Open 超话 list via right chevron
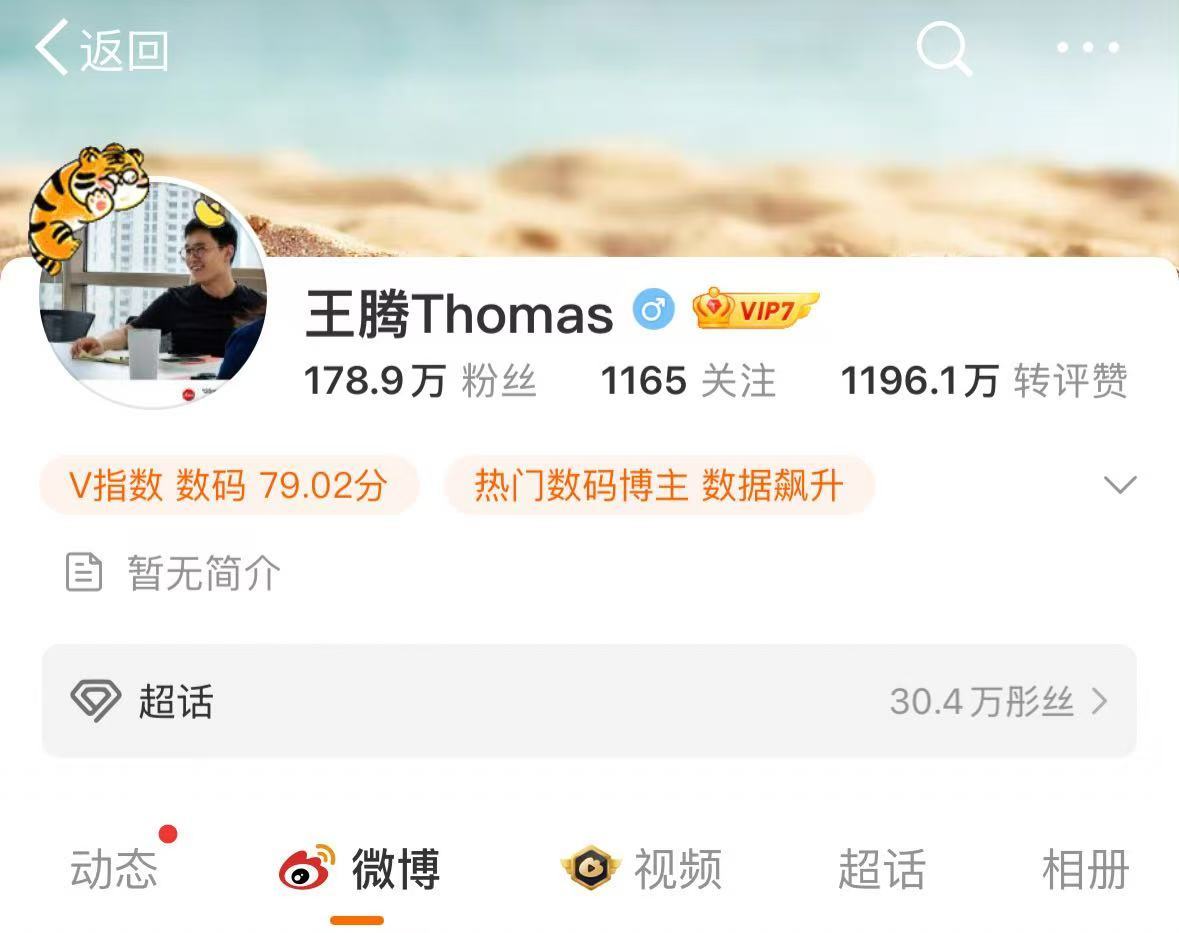 click(x=1099, y=701)
